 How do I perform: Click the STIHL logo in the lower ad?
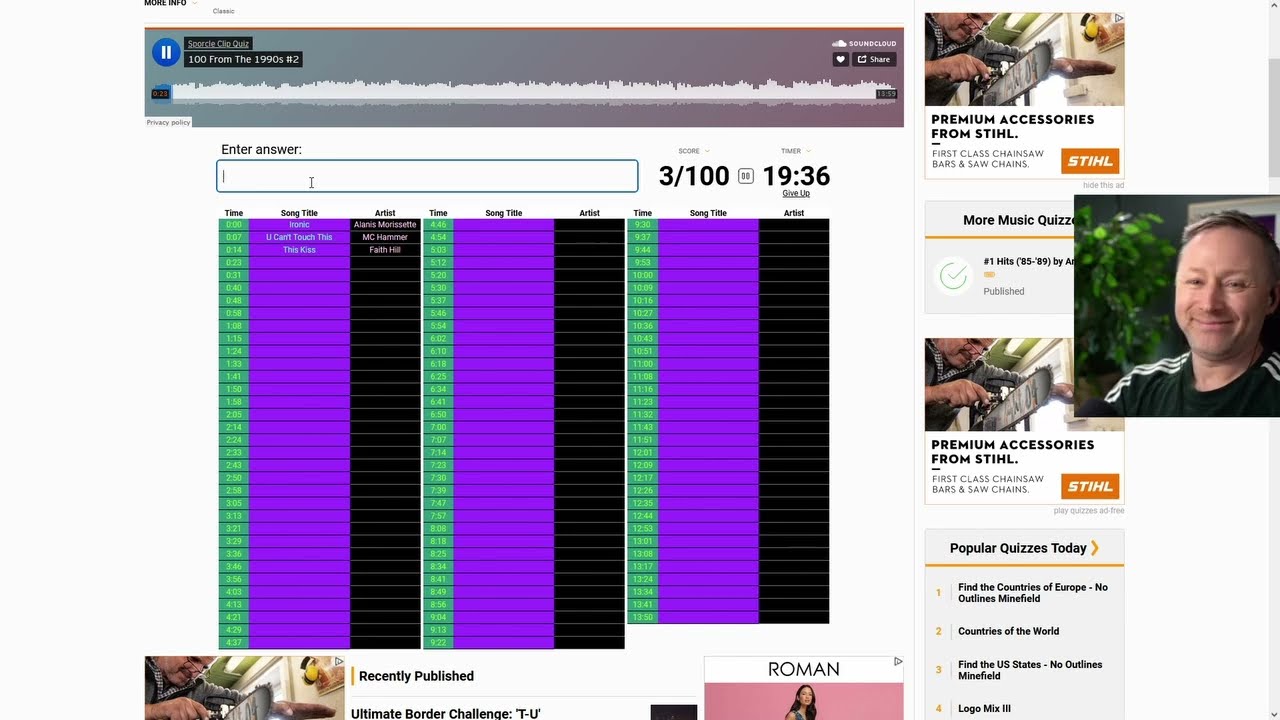(x=1090, y=487)
